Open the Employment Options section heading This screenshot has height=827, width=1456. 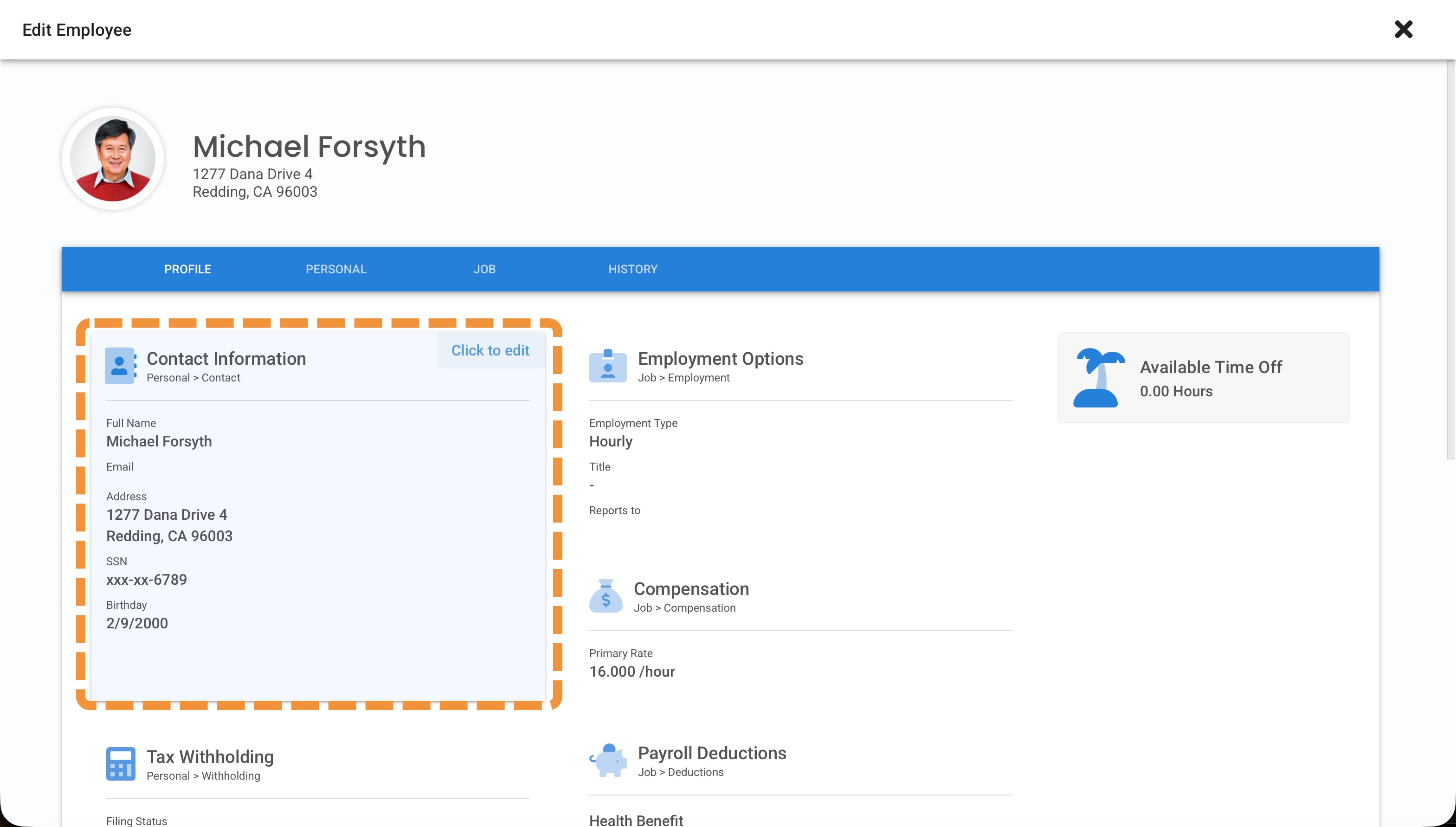click(x=720, y=358)
